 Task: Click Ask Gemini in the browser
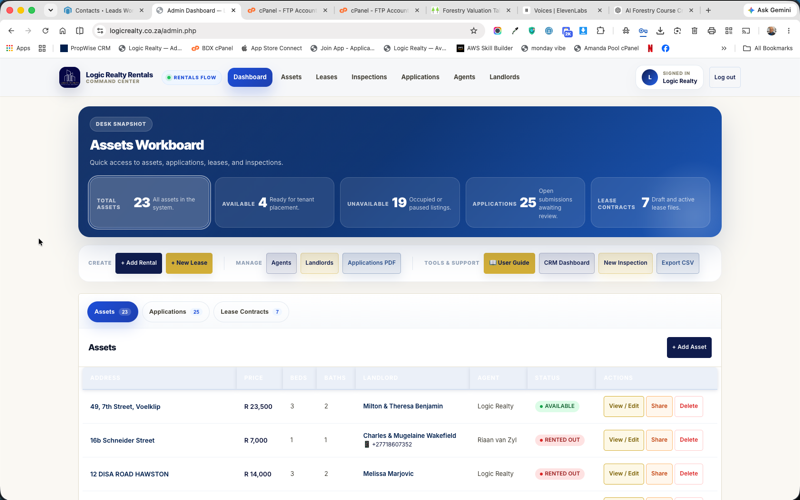coord(770,10)
